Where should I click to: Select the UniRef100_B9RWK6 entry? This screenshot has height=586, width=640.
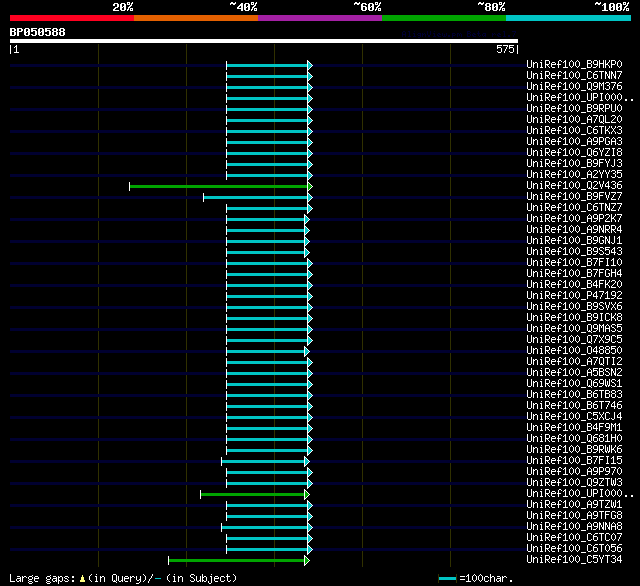coord(574,450)
